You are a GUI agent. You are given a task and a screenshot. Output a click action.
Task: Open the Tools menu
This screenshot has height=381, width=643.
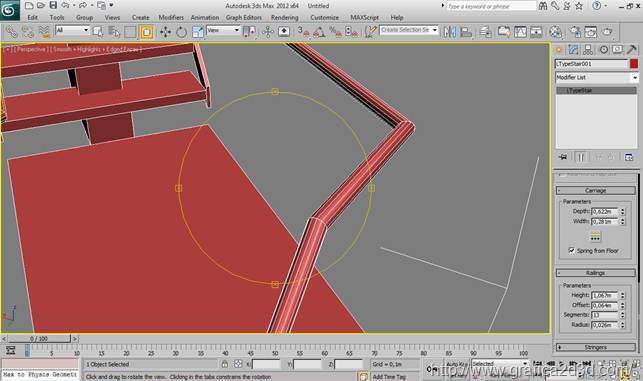click(x=57, y=17)
